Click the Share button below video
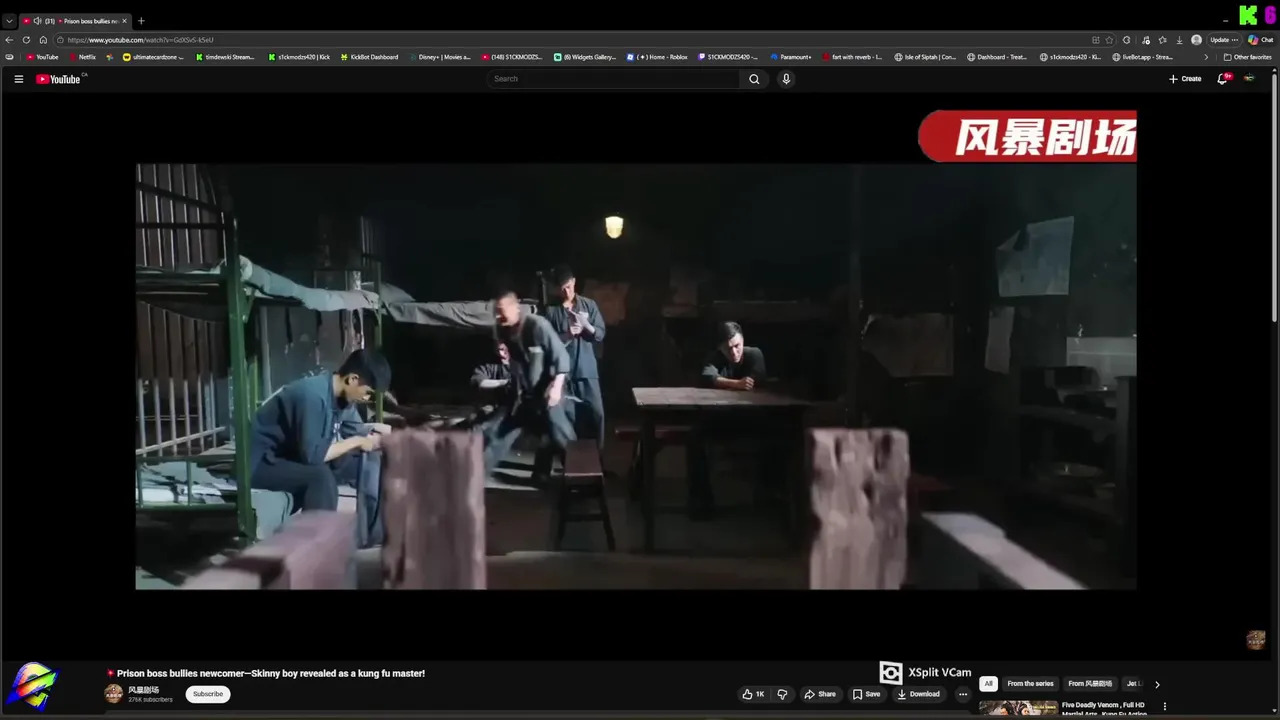This screenshot has width=1280, height=720. coord(820,694)
